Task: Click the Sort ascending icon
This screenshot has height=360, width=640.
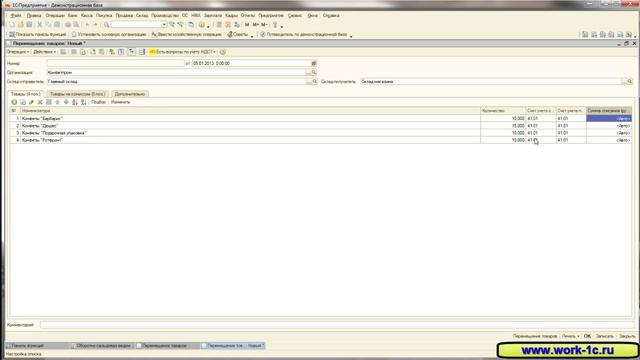Action: tap(75, 102)
